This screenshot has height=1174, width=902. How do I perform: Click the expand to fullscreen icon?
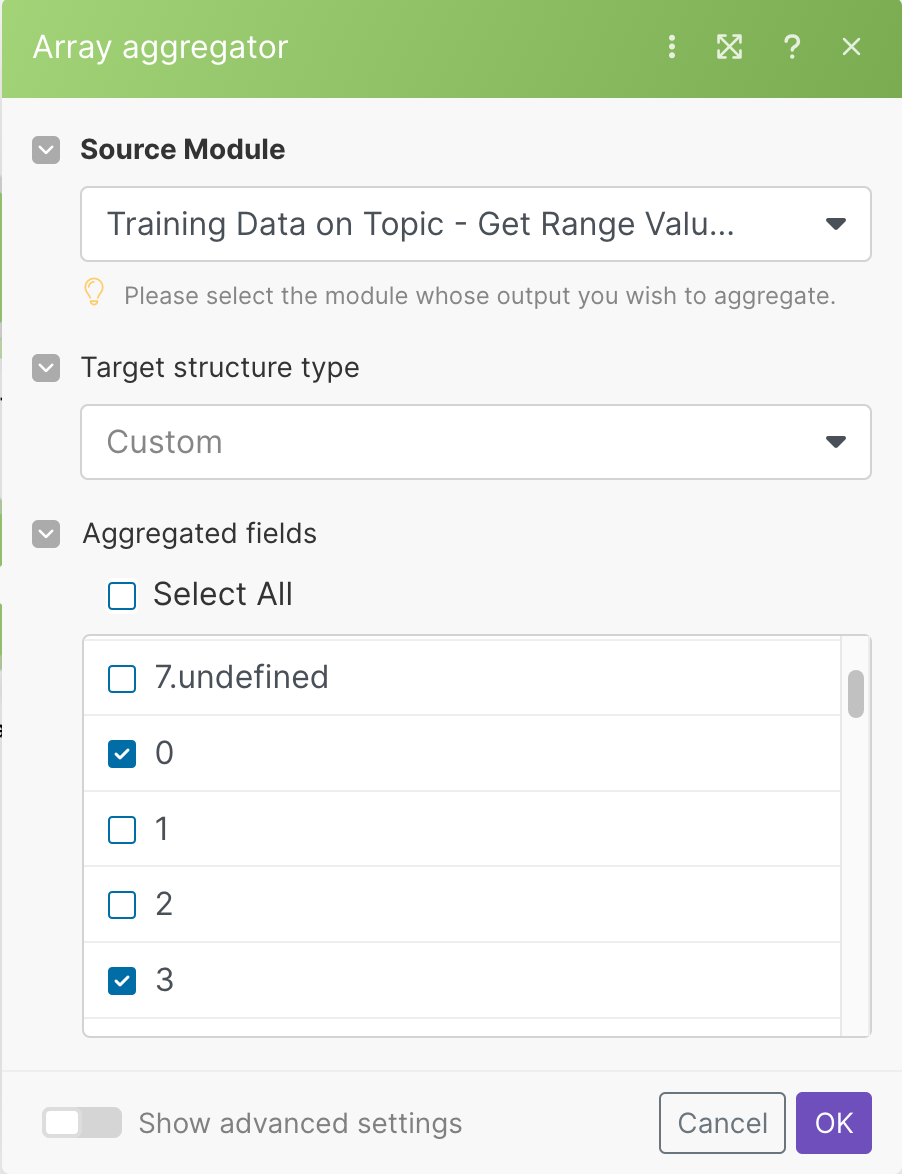(730, 47)
